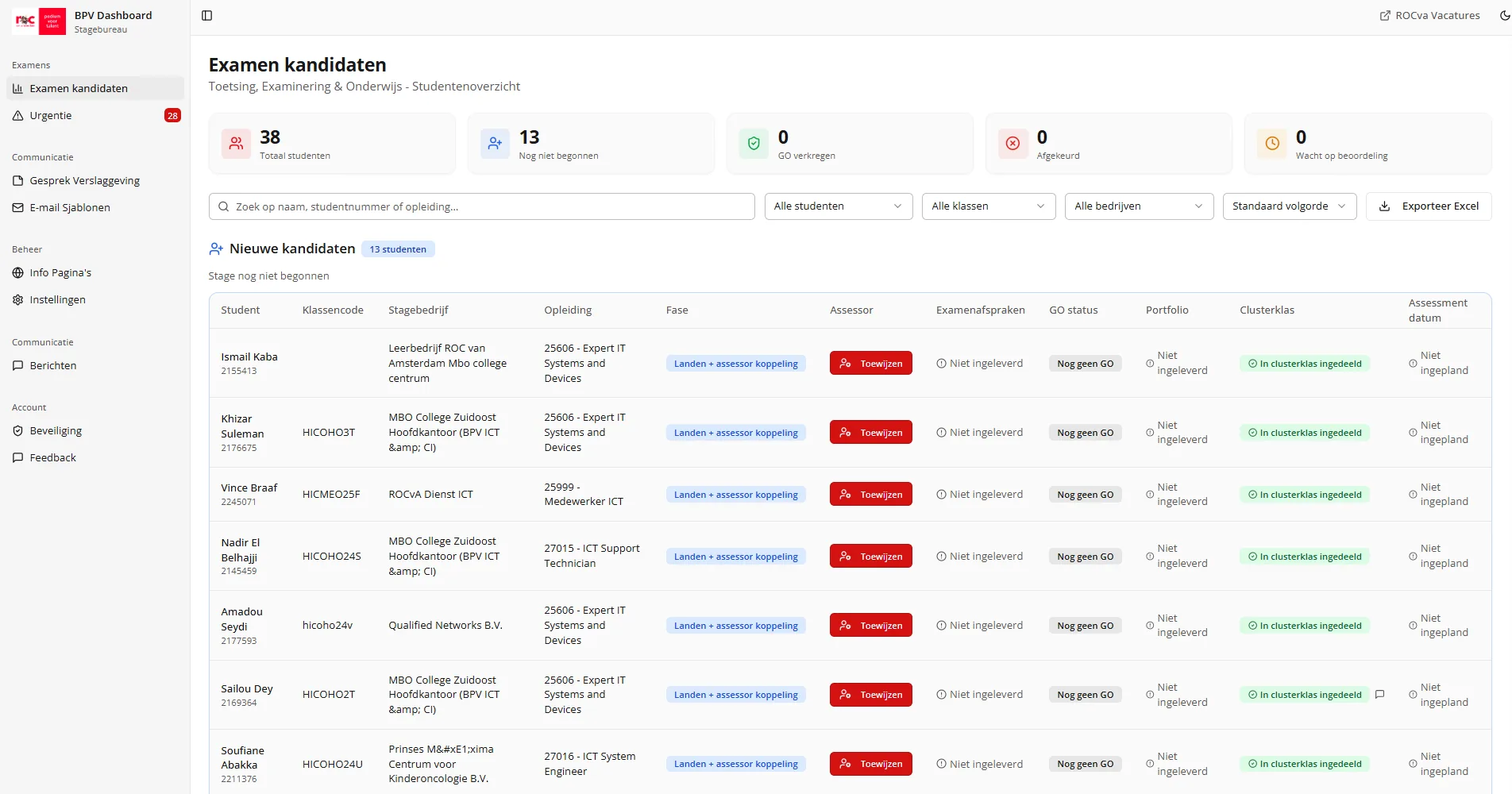Viewport: 1512px width, 794px height.
Task: Click the Info Pagina's globe icon
Action: click(x=18, y=273)
